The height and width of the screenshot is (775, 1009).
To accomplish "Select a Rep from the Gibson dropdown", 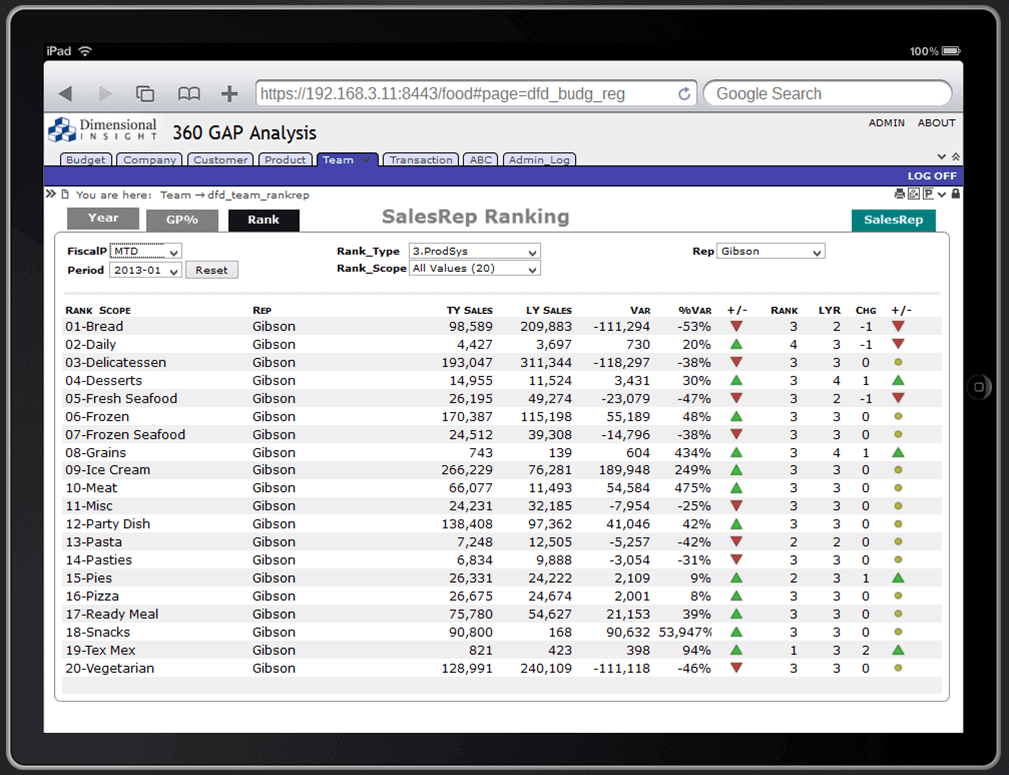I will [770, 252].
